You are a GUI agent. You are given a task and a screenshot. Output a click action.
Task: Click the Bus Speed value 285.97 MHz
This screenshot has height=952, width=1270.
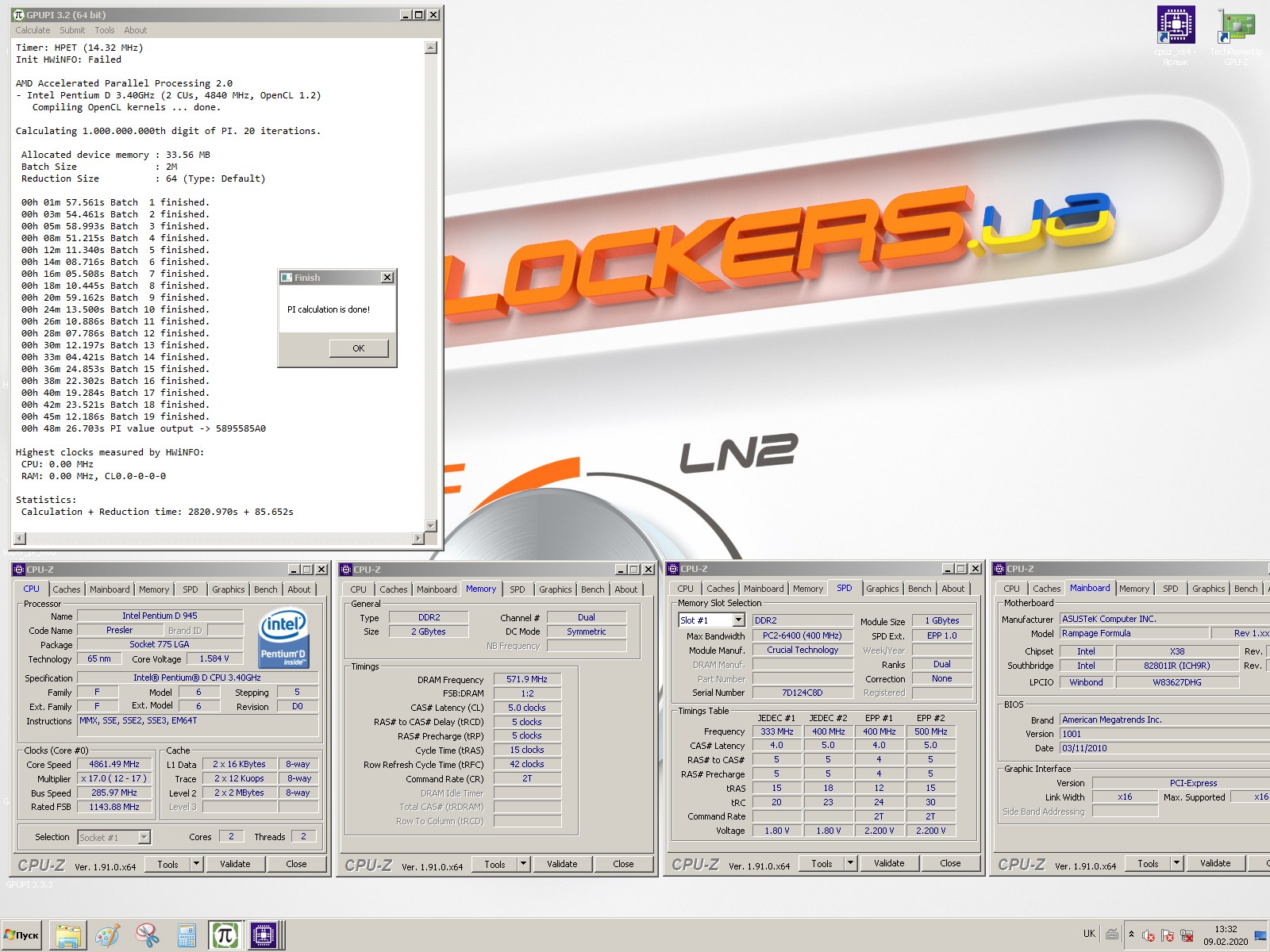click(x=115, y=793)
